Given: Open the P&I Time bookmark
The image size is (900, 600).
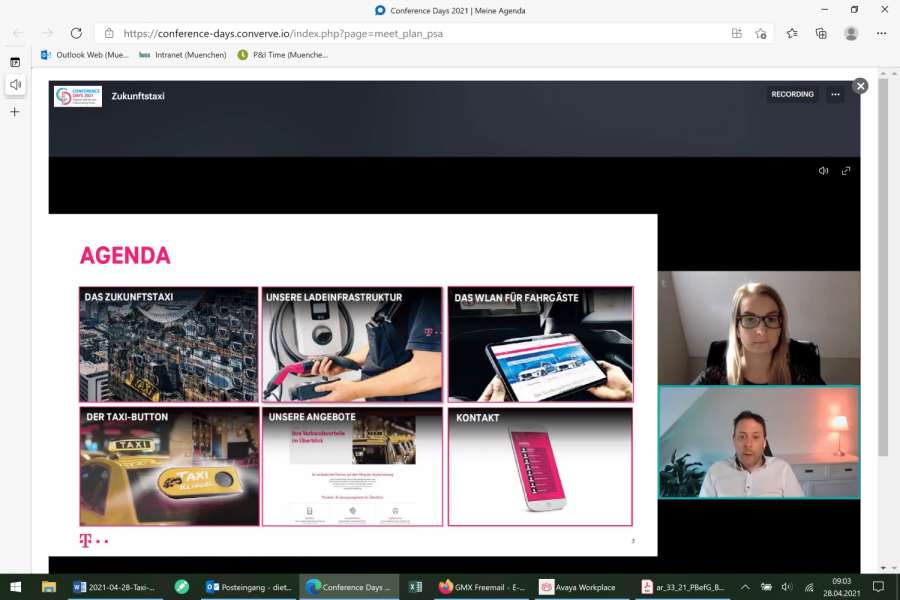Looking at the screenshot, I should click(x=282, y=55).
